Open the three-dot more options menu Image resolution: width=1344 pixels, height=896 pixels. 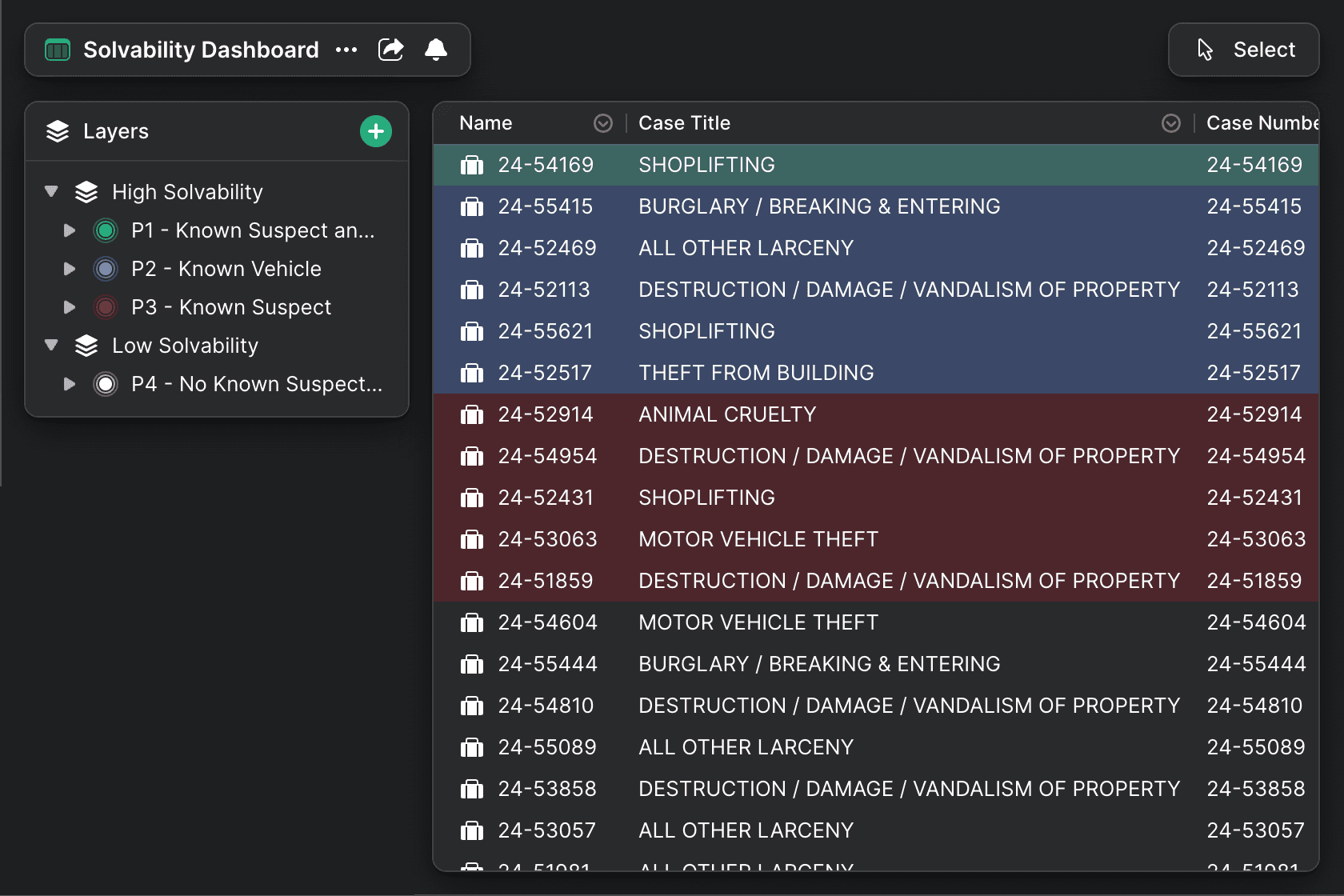click(346, 50)
